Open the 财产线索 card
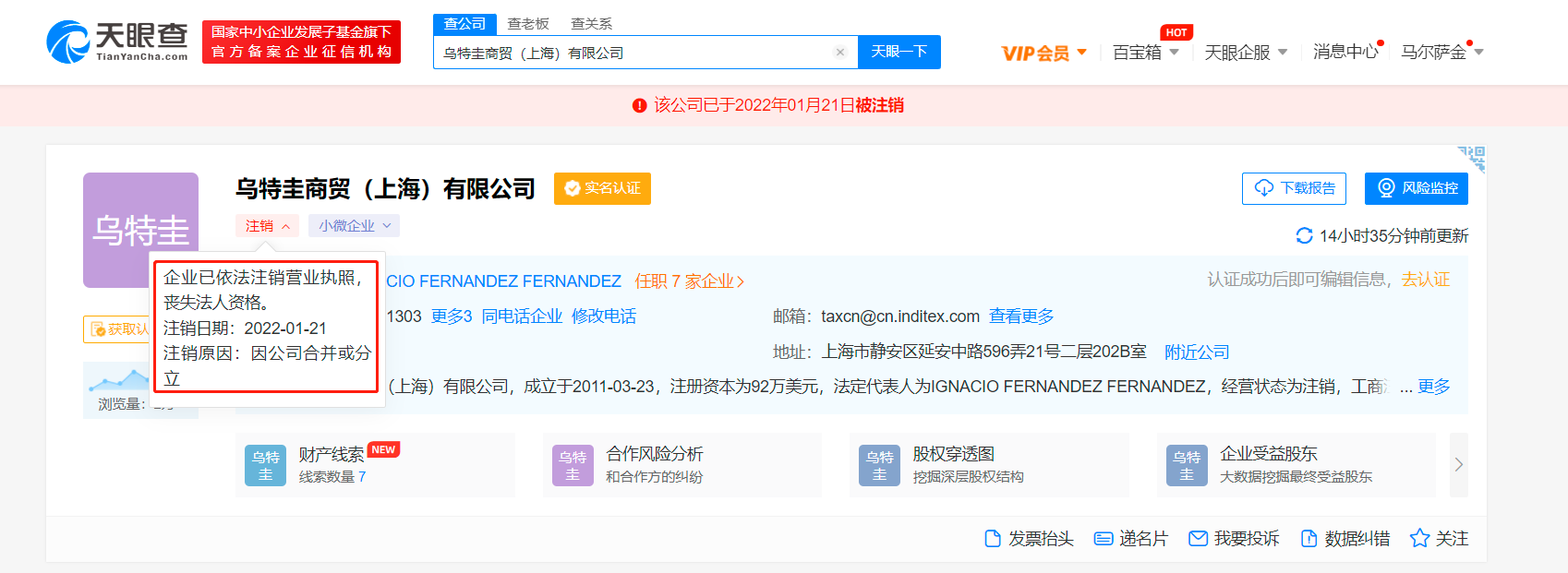The height and width of the screenshot is (573, 1568). [x=375, y=465]
